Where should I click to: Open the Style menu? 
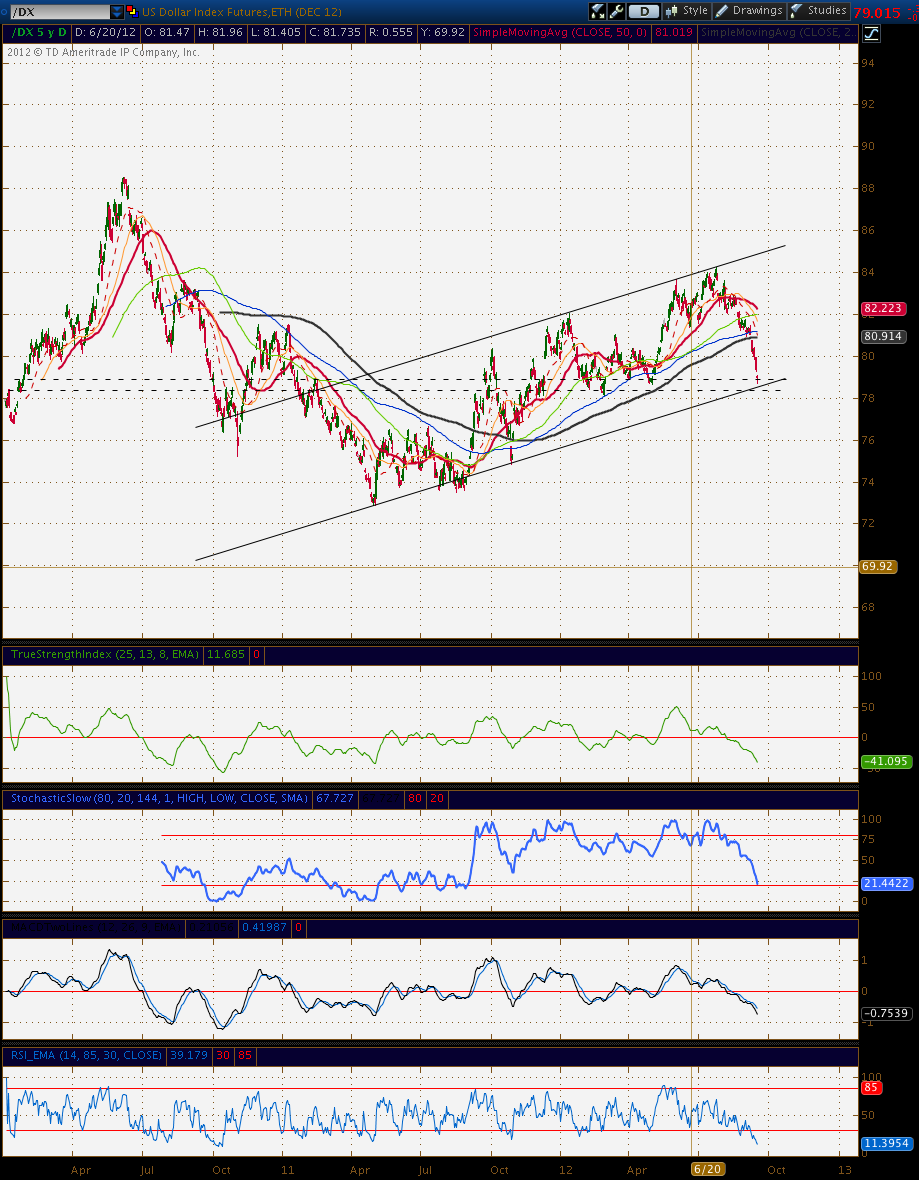(686, 11)
